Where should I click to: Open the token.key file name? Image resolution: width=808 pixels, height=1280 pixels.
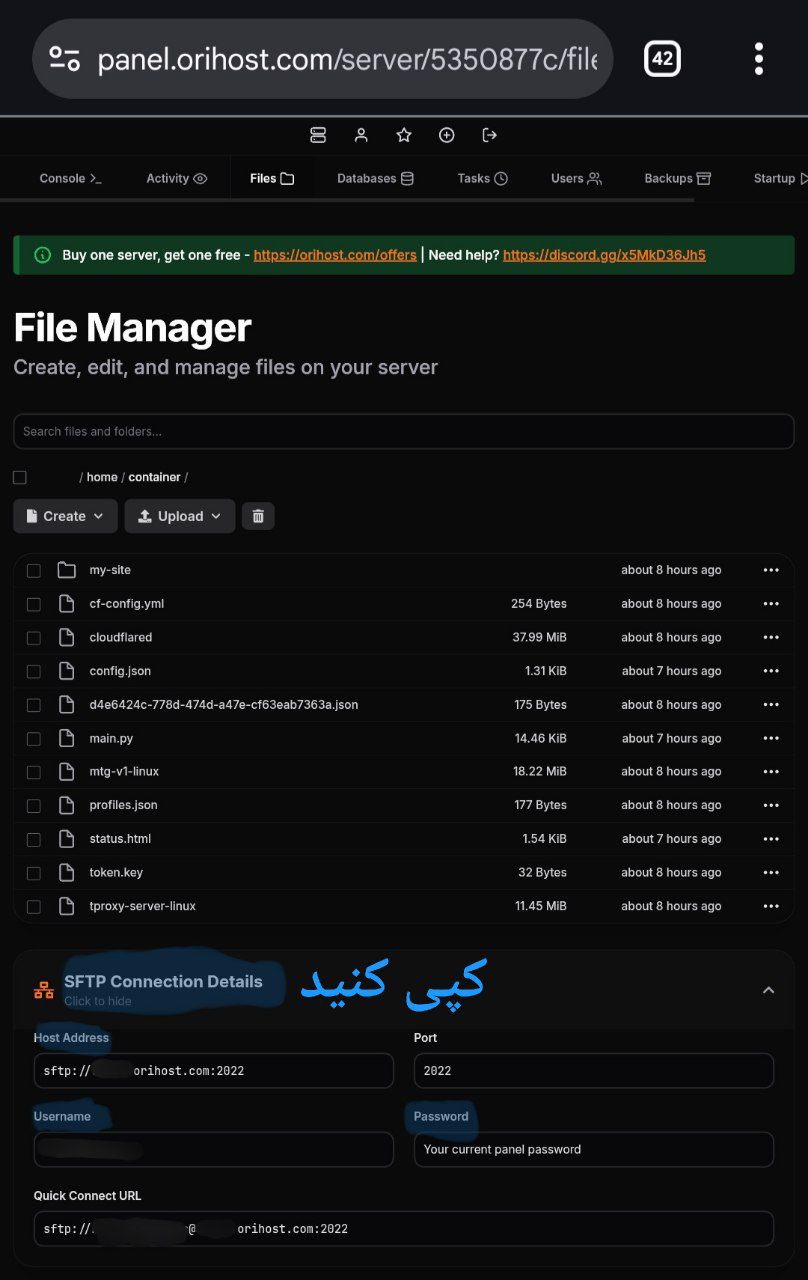pos(116,872)
